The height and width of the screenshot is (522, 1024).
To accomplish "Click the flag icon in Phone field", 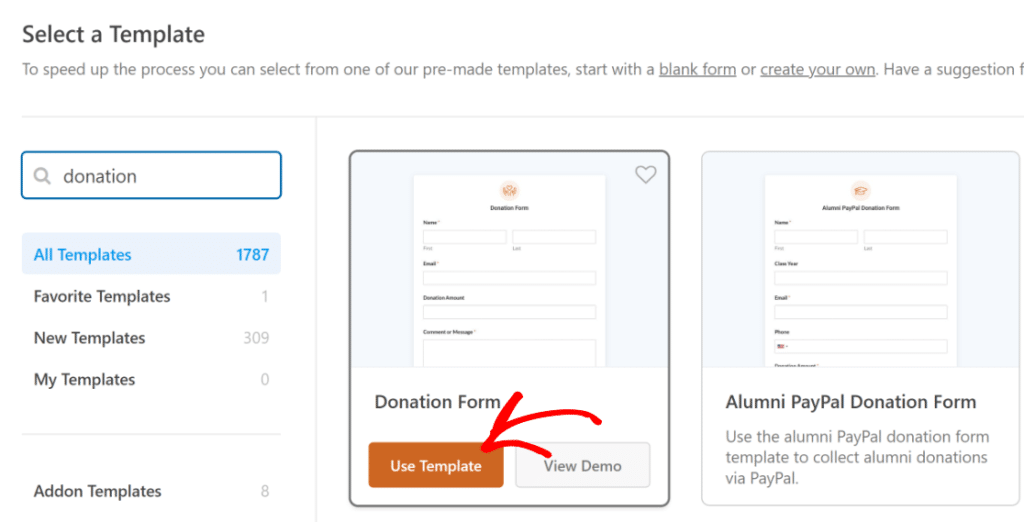I will pyautogui.click(x=781, y=346).
